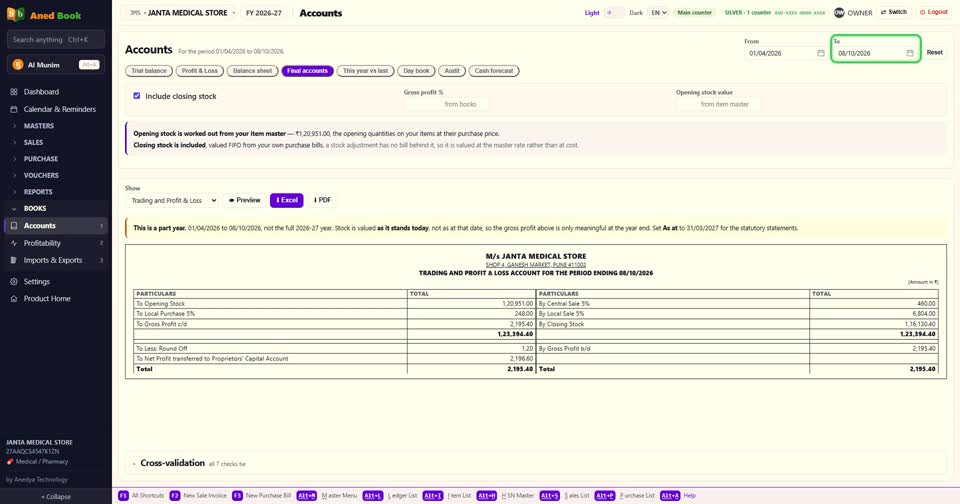
Task: Click the F3 New Purchase Bill badge
Action: point(237,495)
